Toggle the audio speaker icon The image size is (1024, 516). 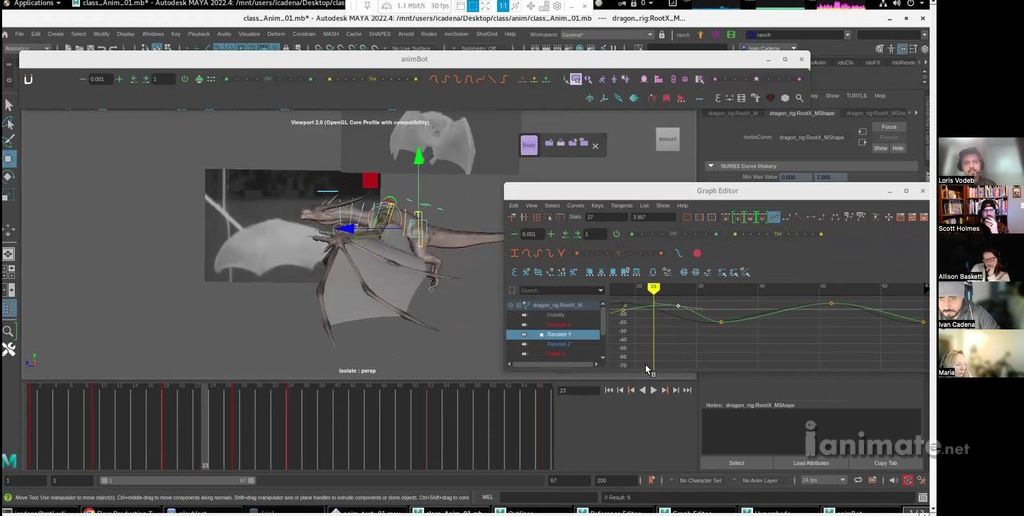click(894, 480)
